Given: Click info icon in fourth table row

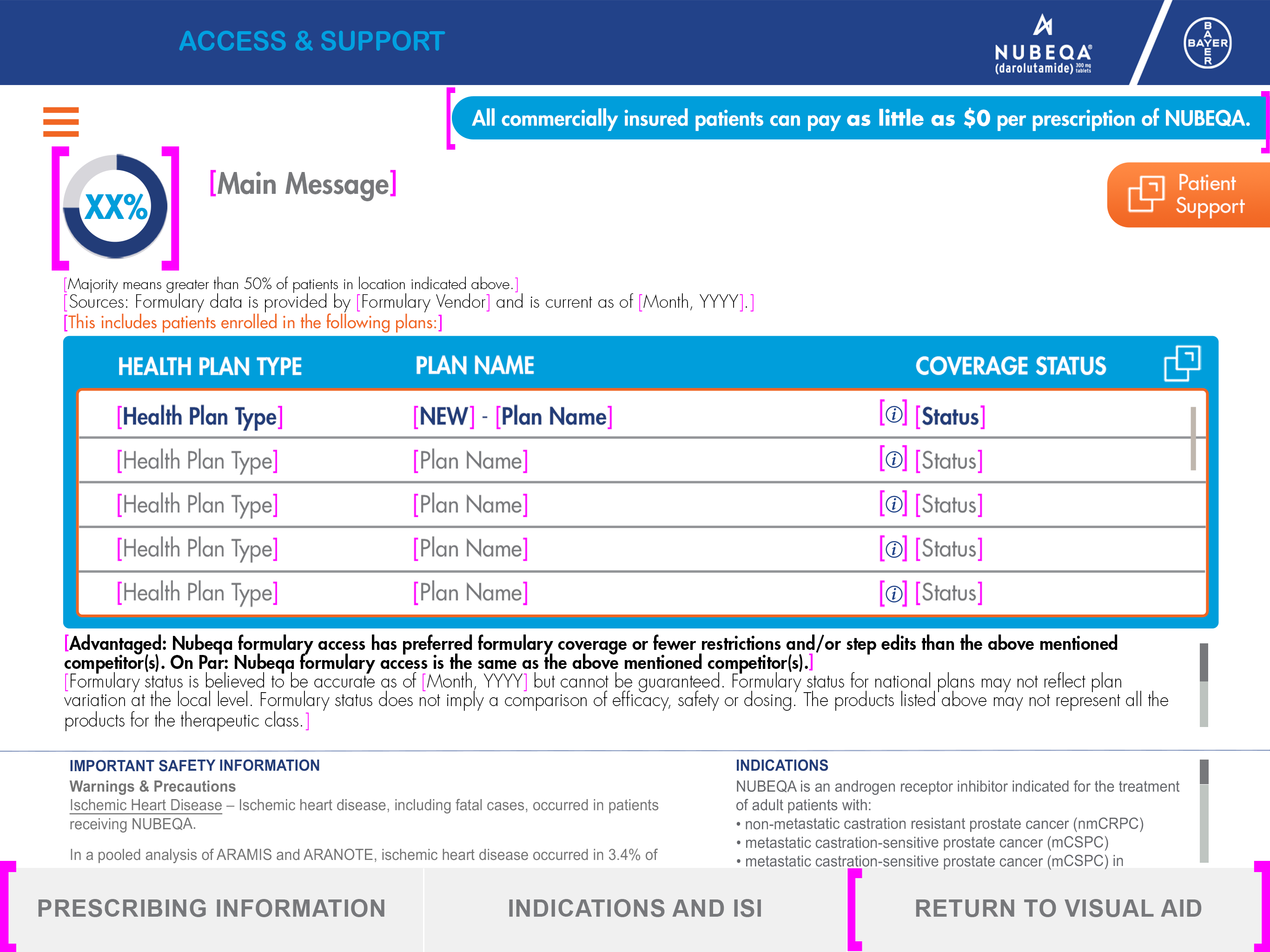Looking at the screenshot, I should tap(893, 549).
